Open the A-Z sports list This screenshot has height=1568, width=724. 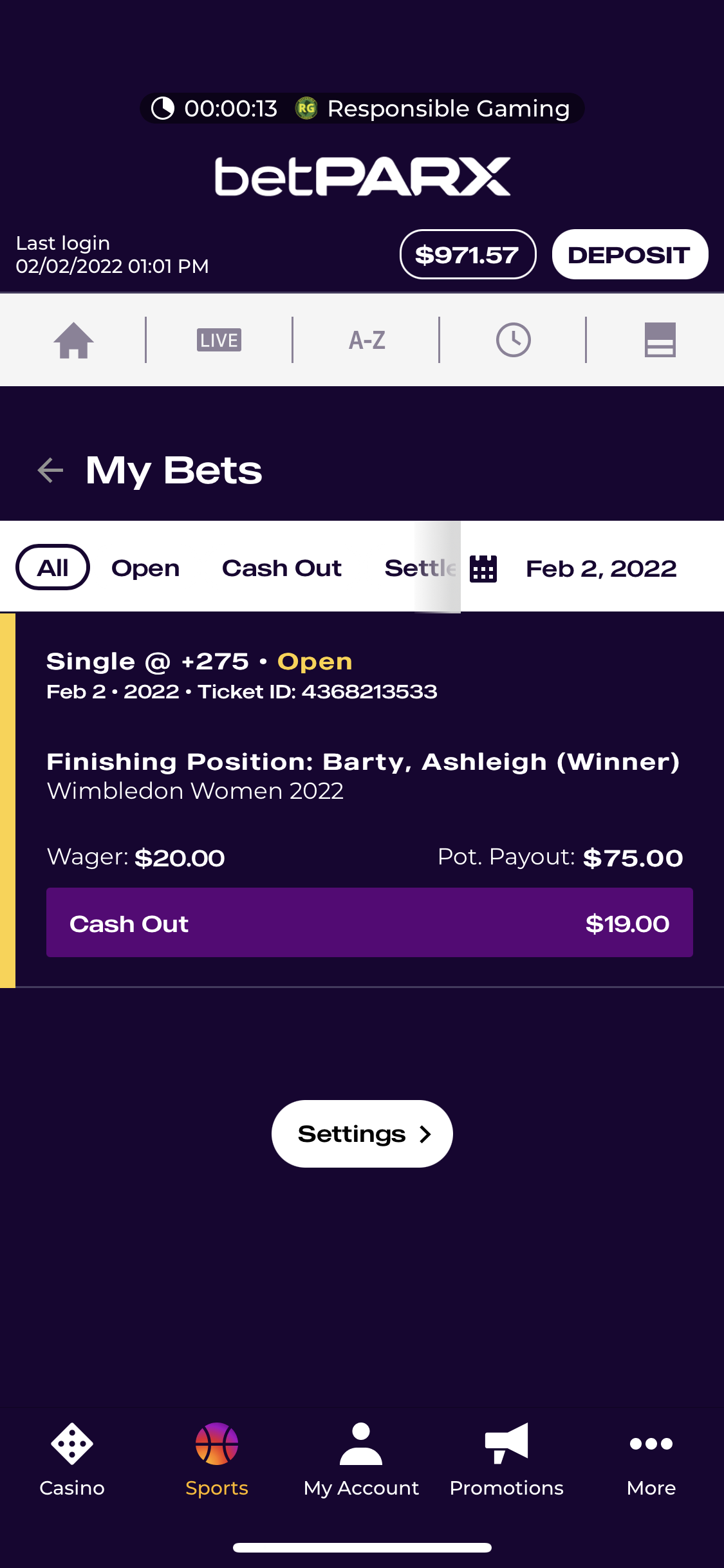(x=367, y=340)
